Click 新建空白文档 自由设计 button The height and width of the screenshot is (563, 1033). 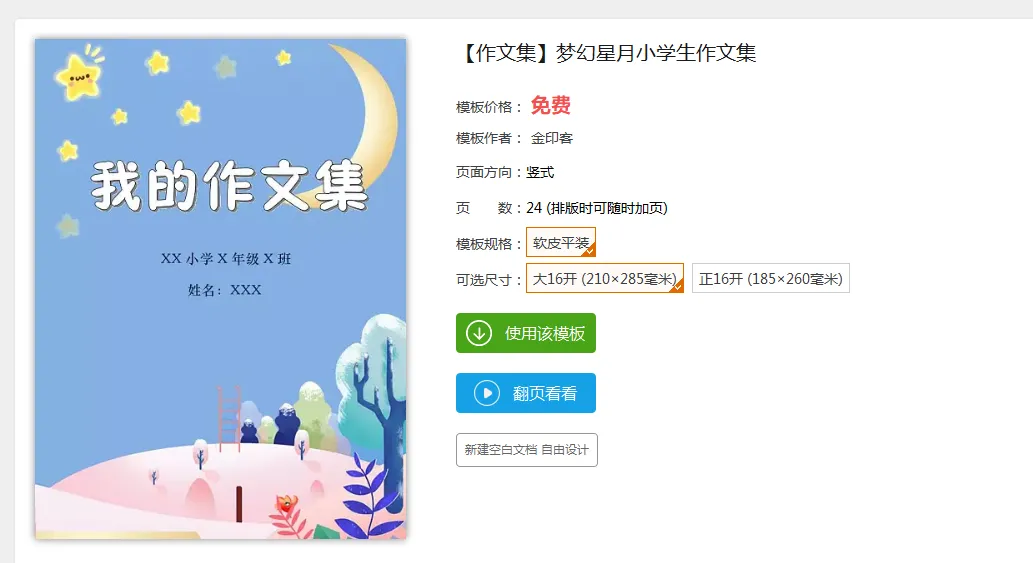526,450
